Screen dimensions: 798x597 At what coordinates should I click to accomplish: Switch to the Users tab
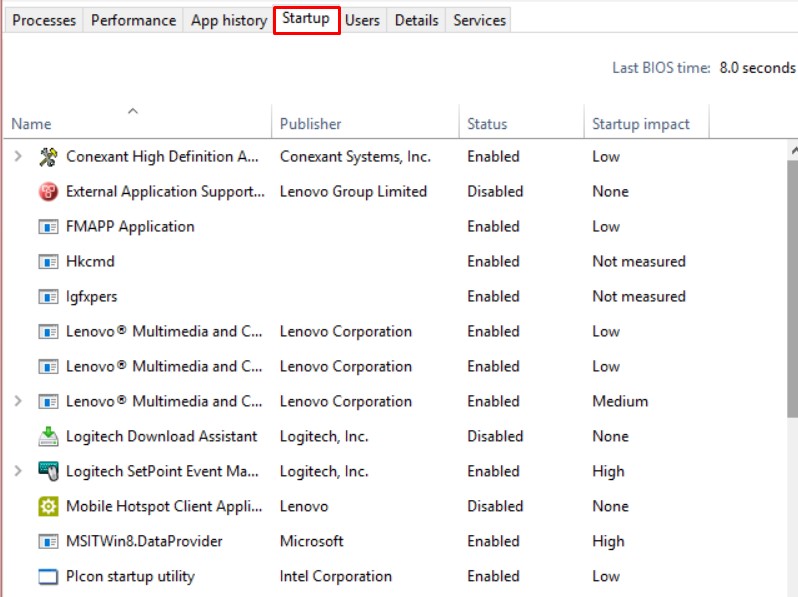pyautogui.click(x=362, y=20)
